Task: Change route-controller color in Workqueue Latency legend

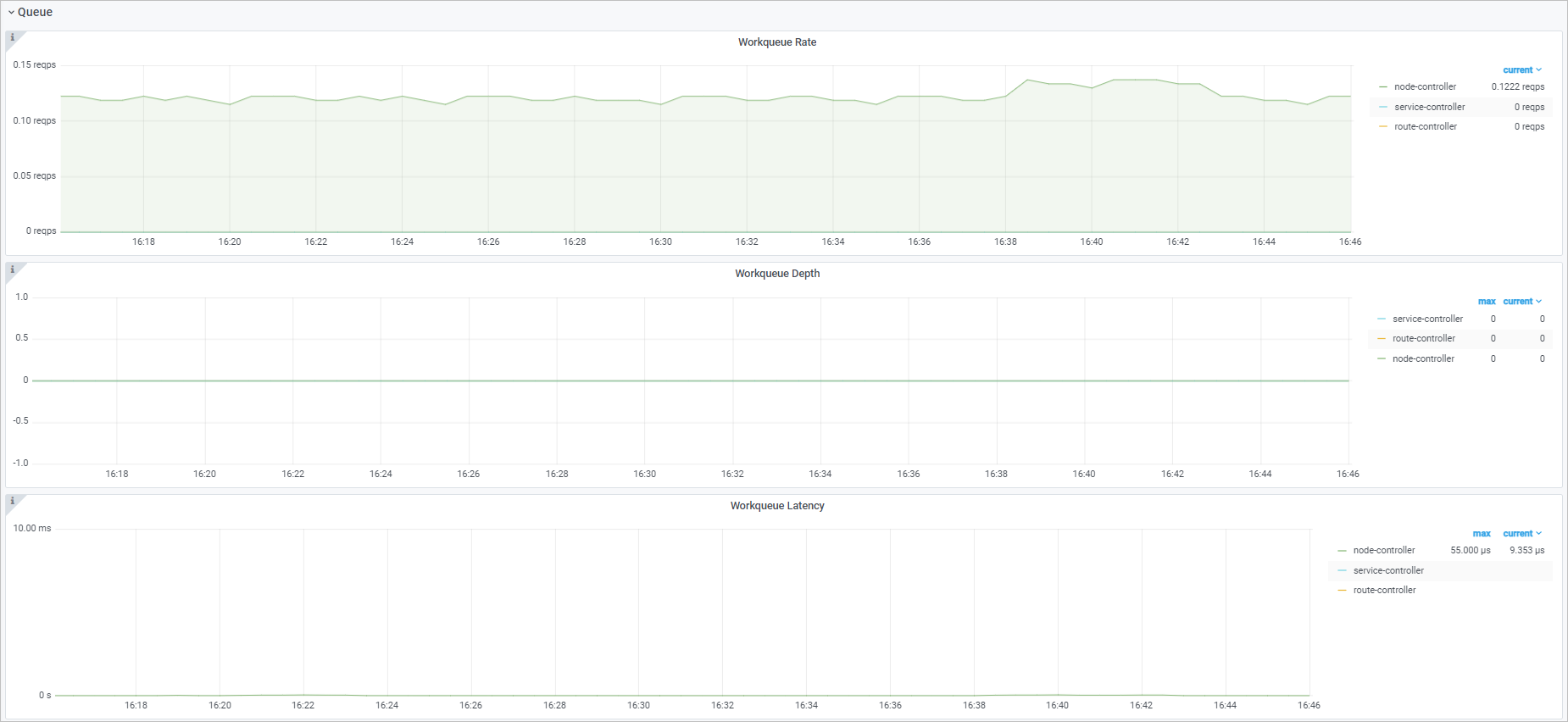Action: (1342, 591)
